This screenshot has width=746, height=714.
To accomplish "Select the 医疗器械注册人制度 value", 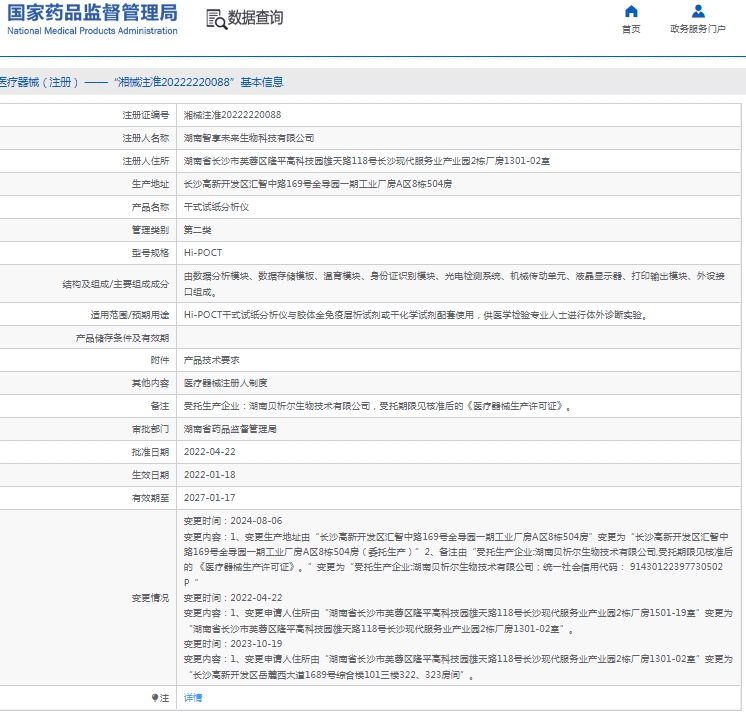I will pos(226,383).
